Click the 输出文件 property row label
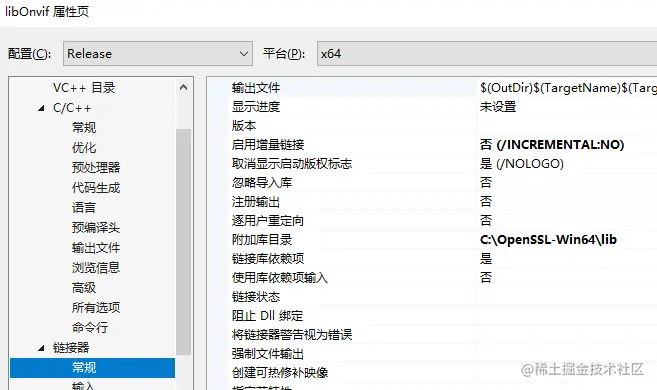657x390 pixels. tap(256, 88)
